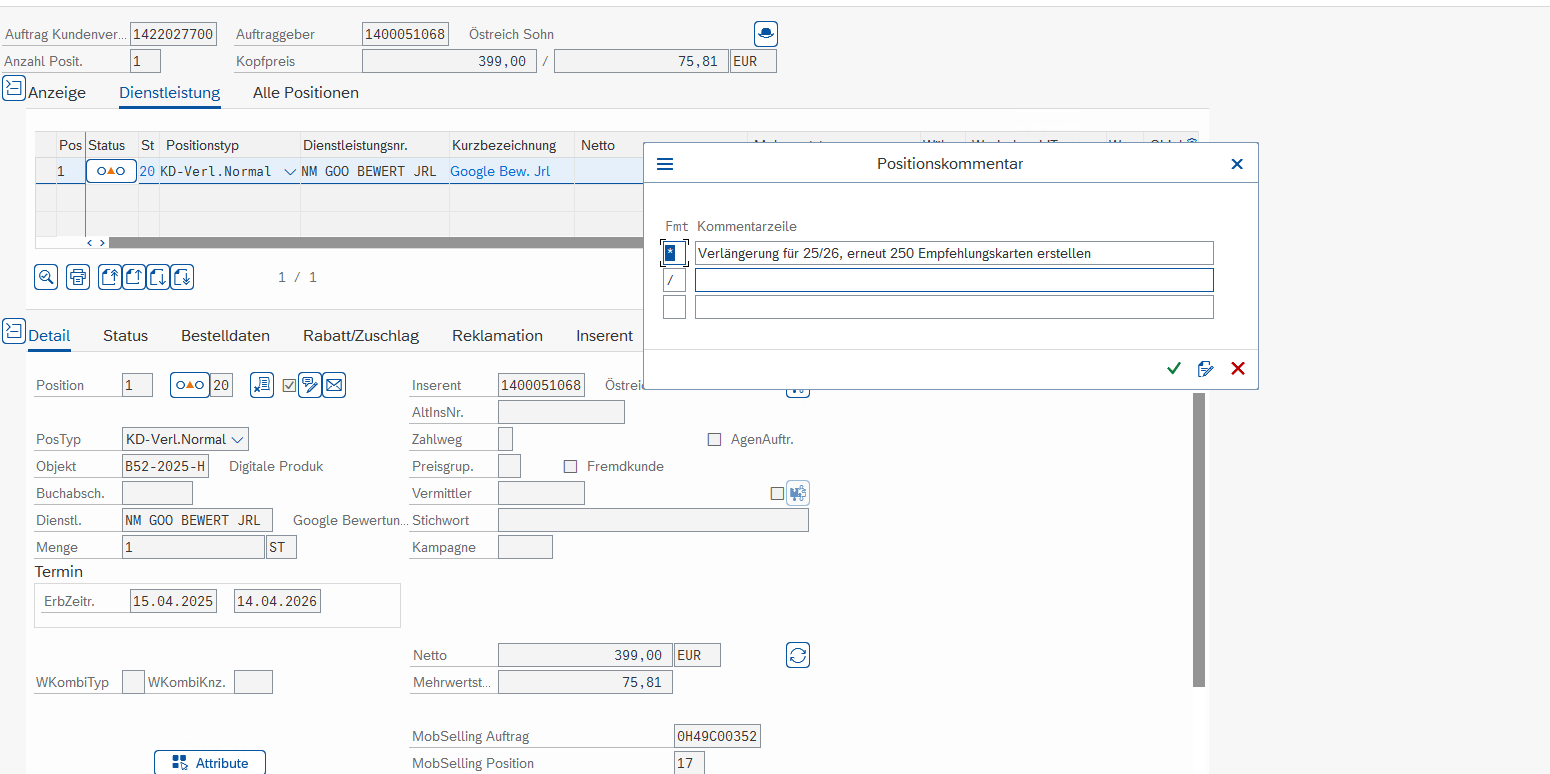Jump to last page with double-down arrow icon
This screenshot has width=1550, height=774.
click(182, 277)
